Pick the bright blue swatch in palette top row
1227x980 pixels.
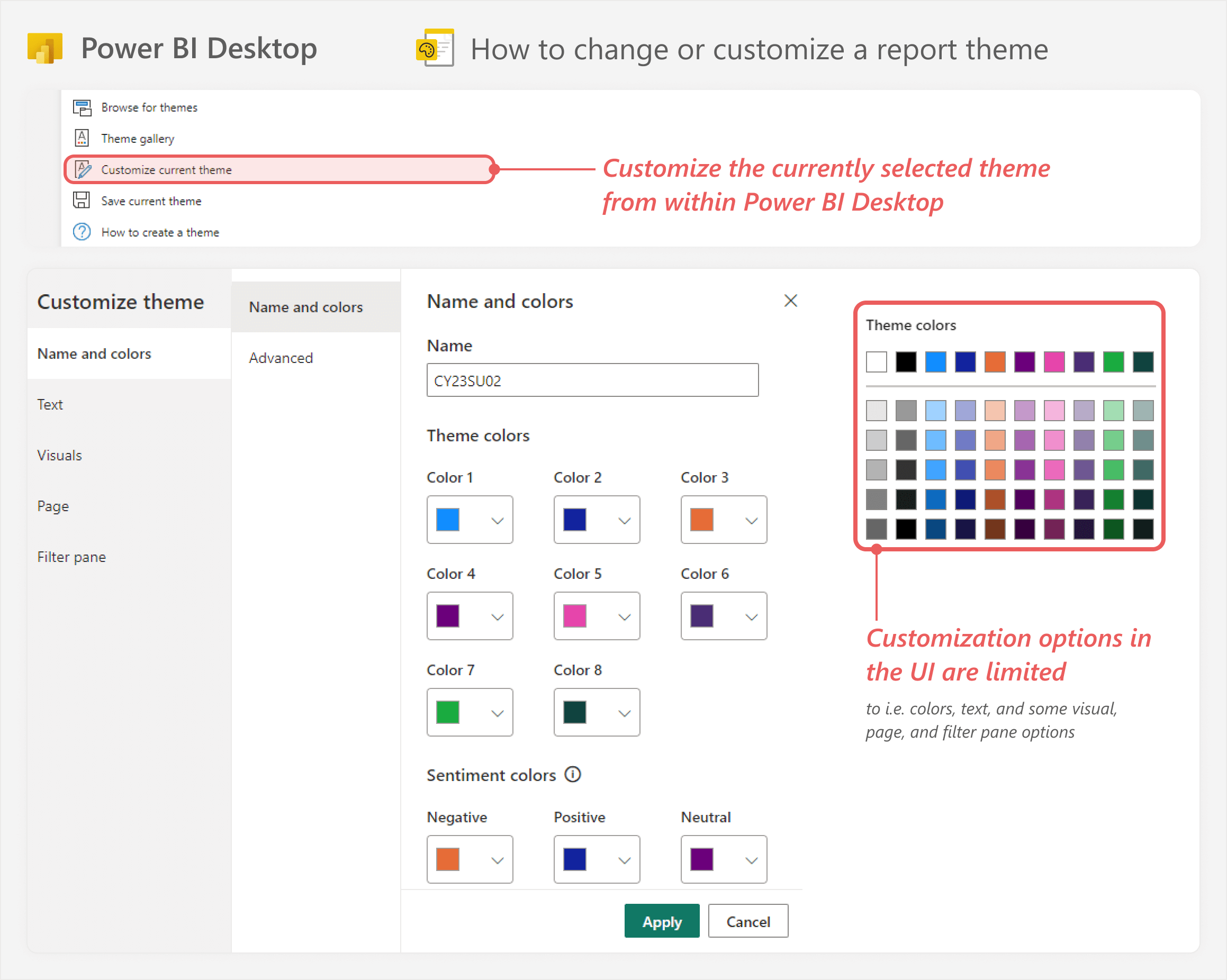pos(936,362)
